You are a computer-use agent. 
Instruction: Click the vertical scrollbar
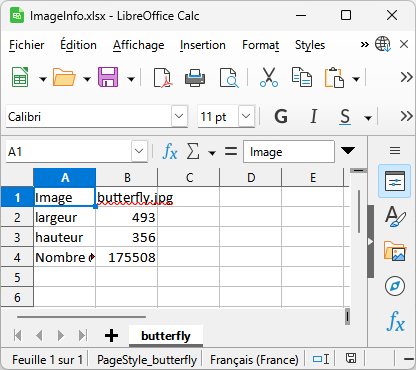point(359,211)
